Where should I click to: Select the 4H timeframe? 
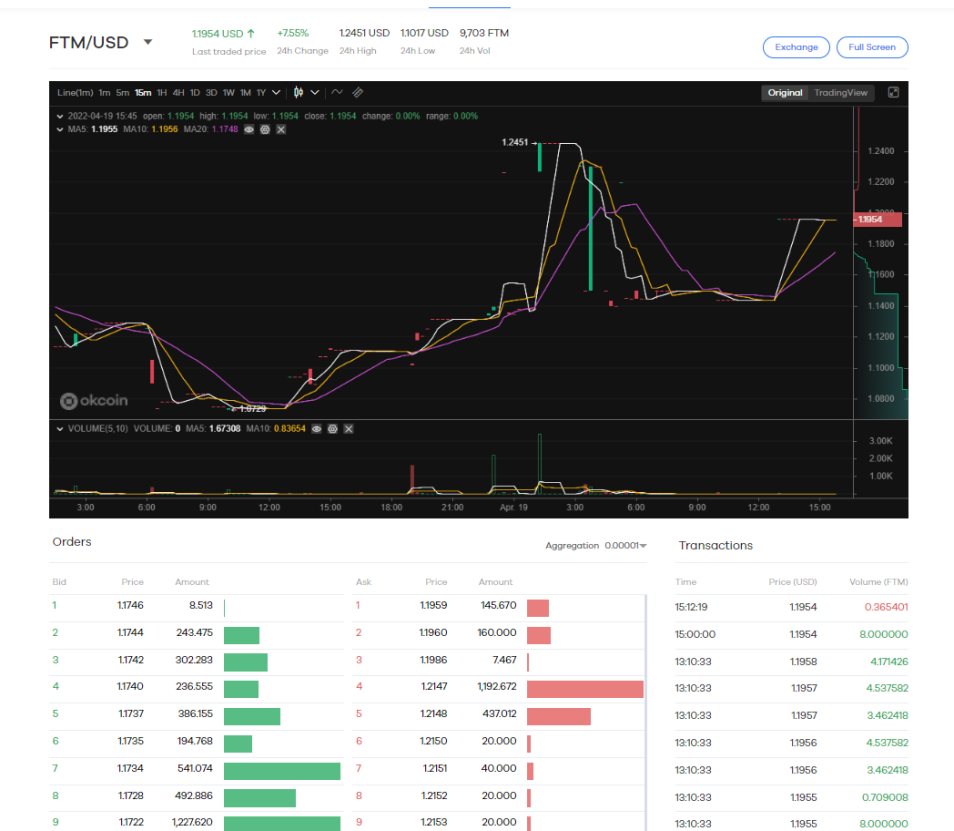(x=178, y=92)
